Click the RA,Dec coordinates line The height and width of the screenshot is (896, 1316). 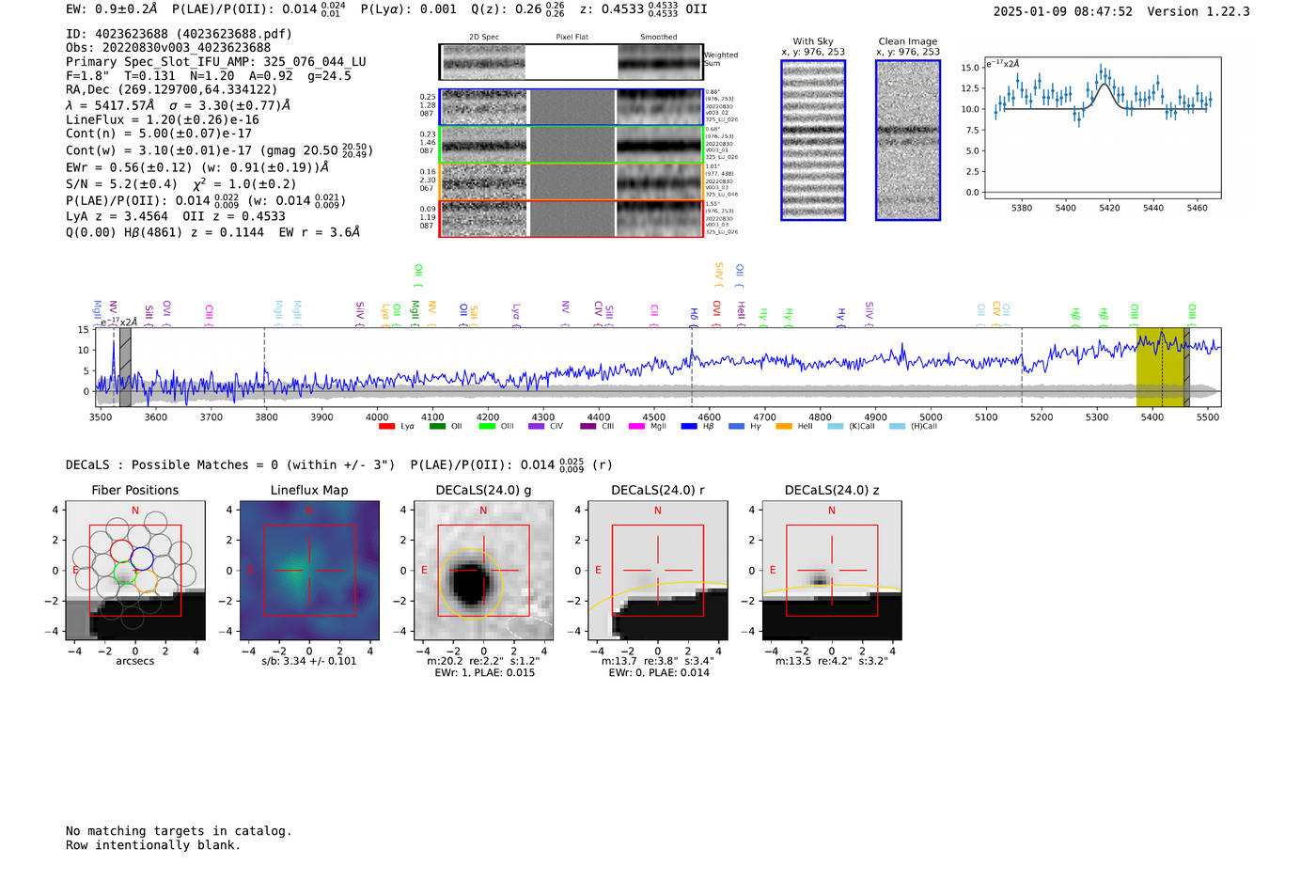tap(172, 90)
